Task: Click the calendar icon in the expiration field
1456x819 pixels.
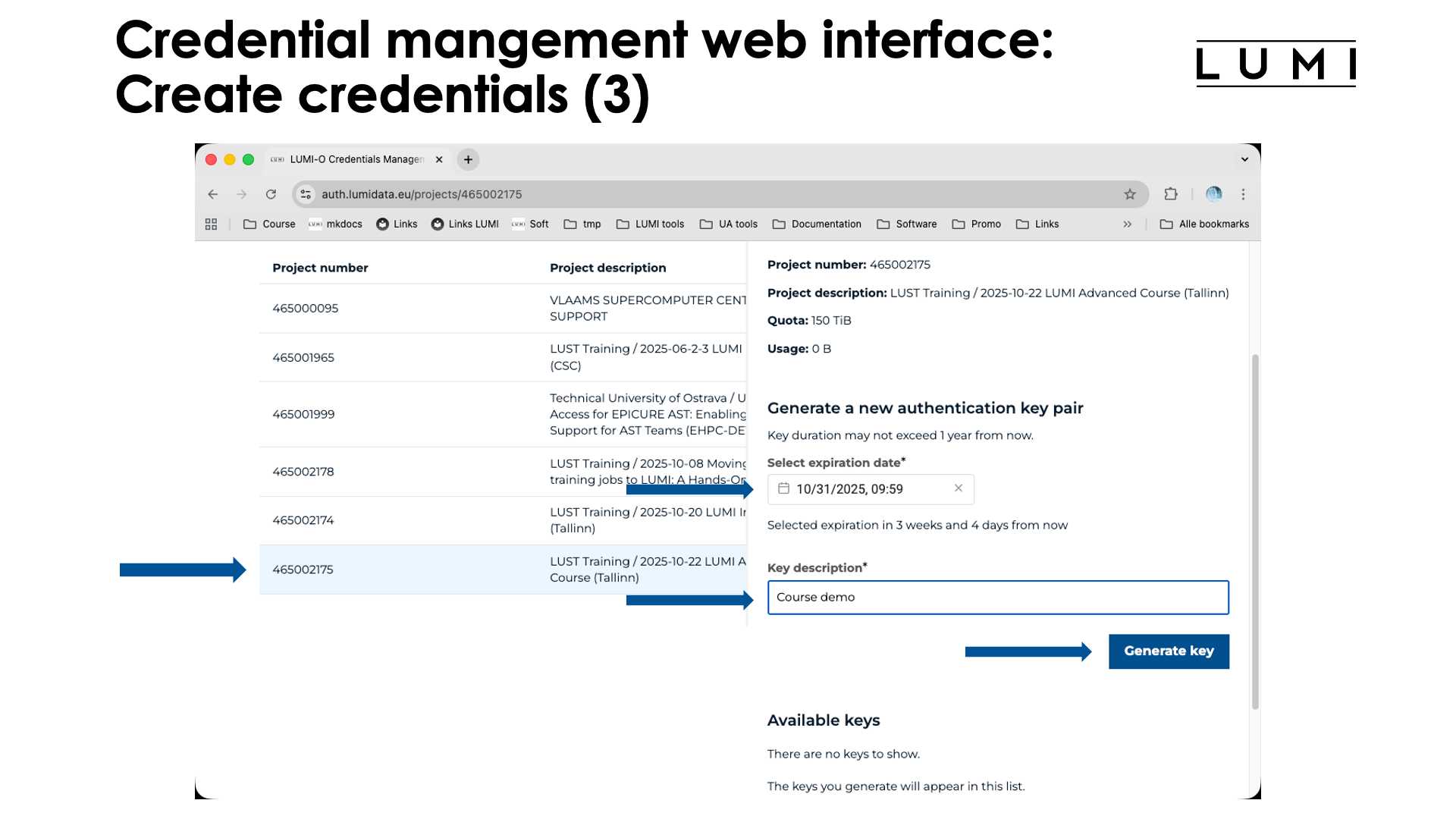Action: (x=784, y=489)
